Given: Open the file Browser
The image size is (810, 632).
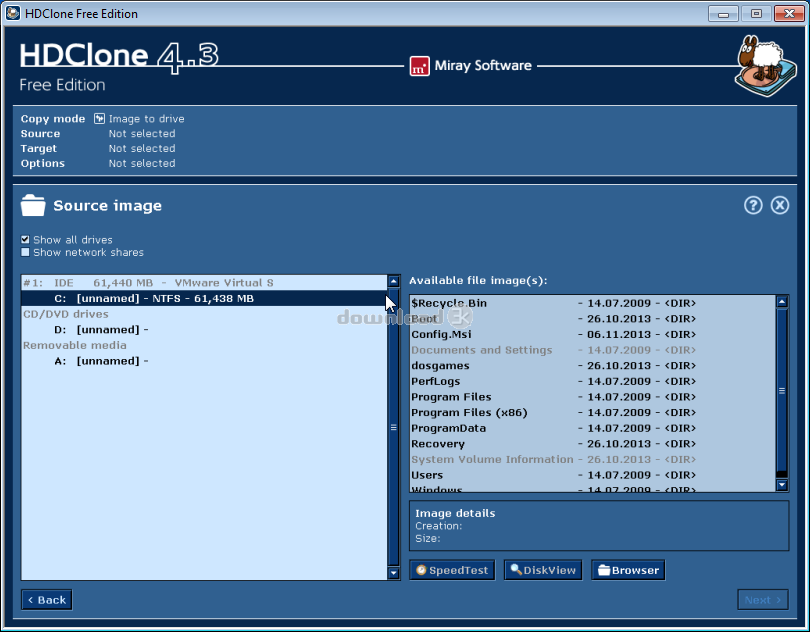Looking at the screenshot, I should tap(628, 570).
